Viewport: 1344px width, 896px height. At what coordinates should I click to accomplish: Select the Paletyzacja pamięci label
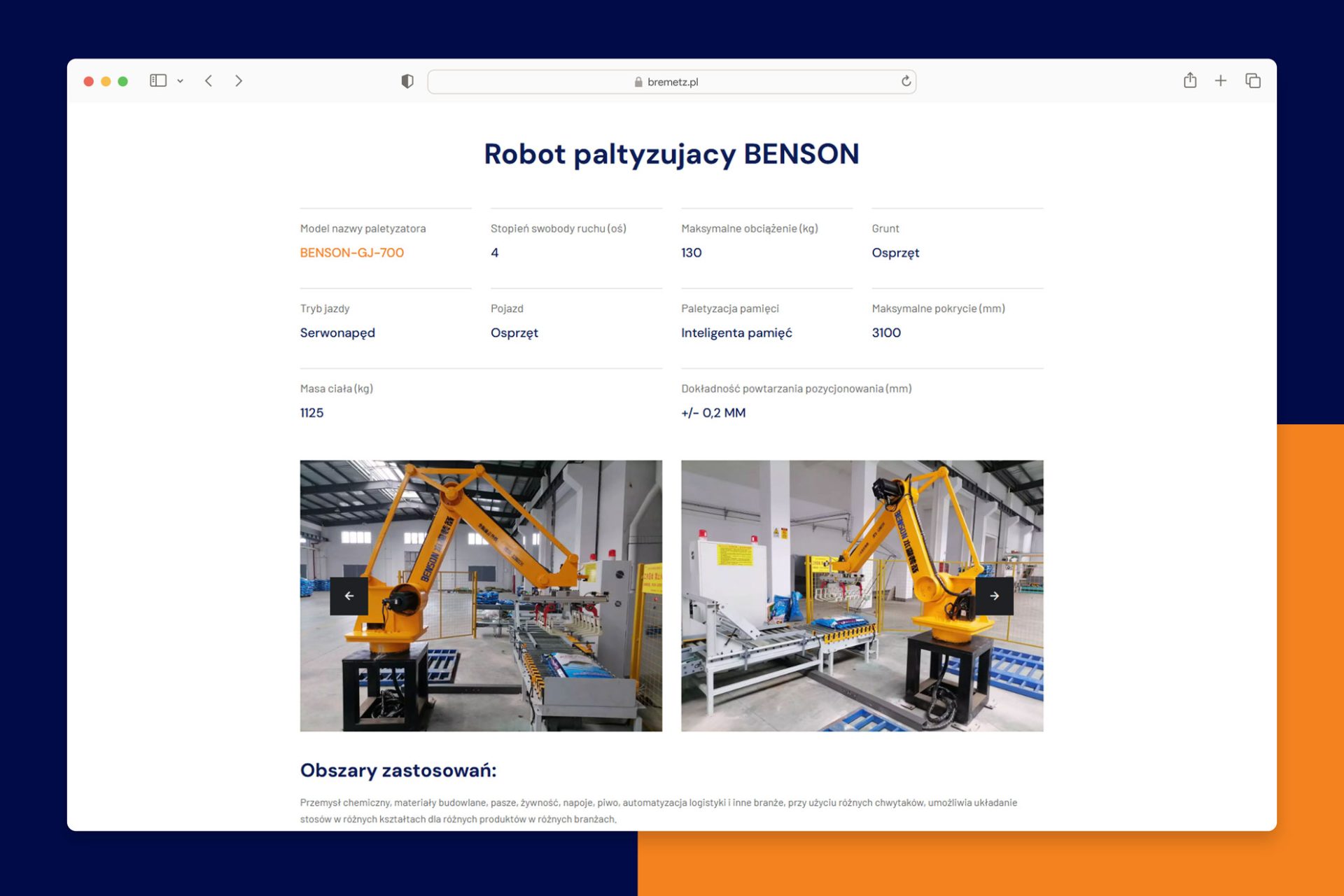click(x=730, y=309)
